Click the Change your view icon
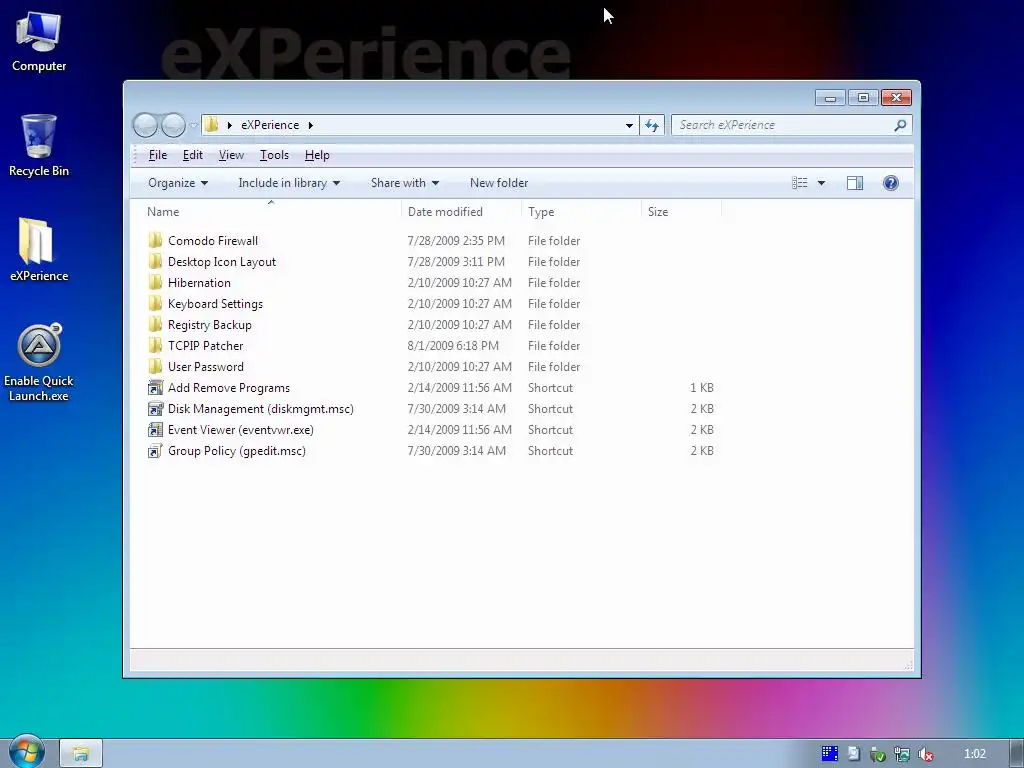Viewport: 1024px width, 768px height. click(x=799, y=183)
